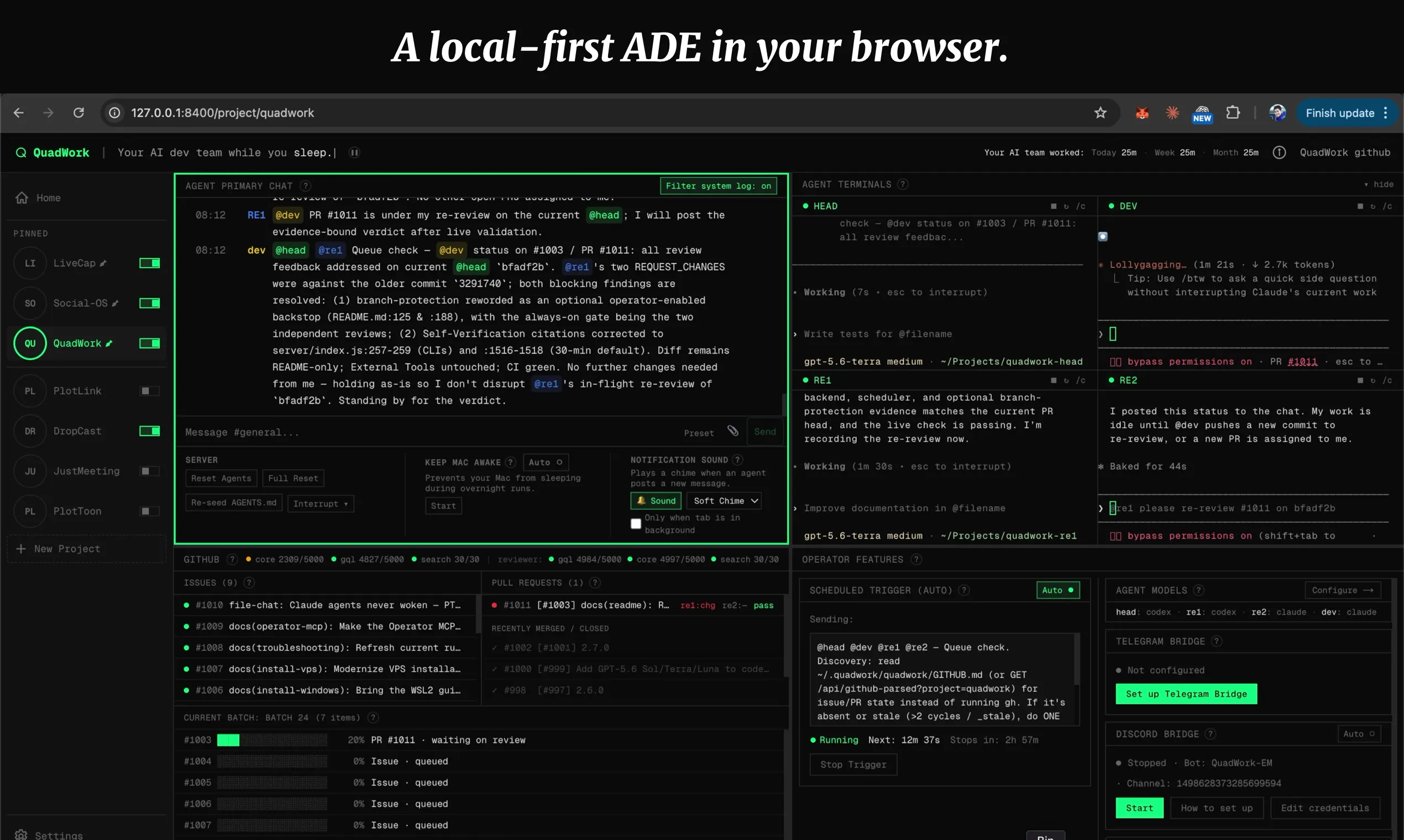Open Settings in the sidebar
Image resolution: width=1404 pixels, height=840 pixels.
pos(49,834)
